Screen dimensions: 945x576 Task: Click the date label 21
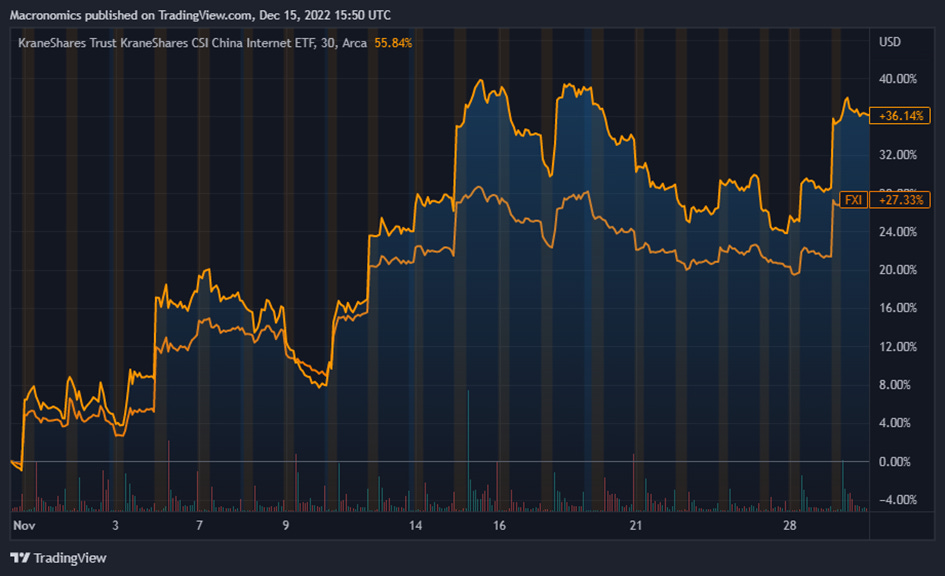[x=636, y=525]
